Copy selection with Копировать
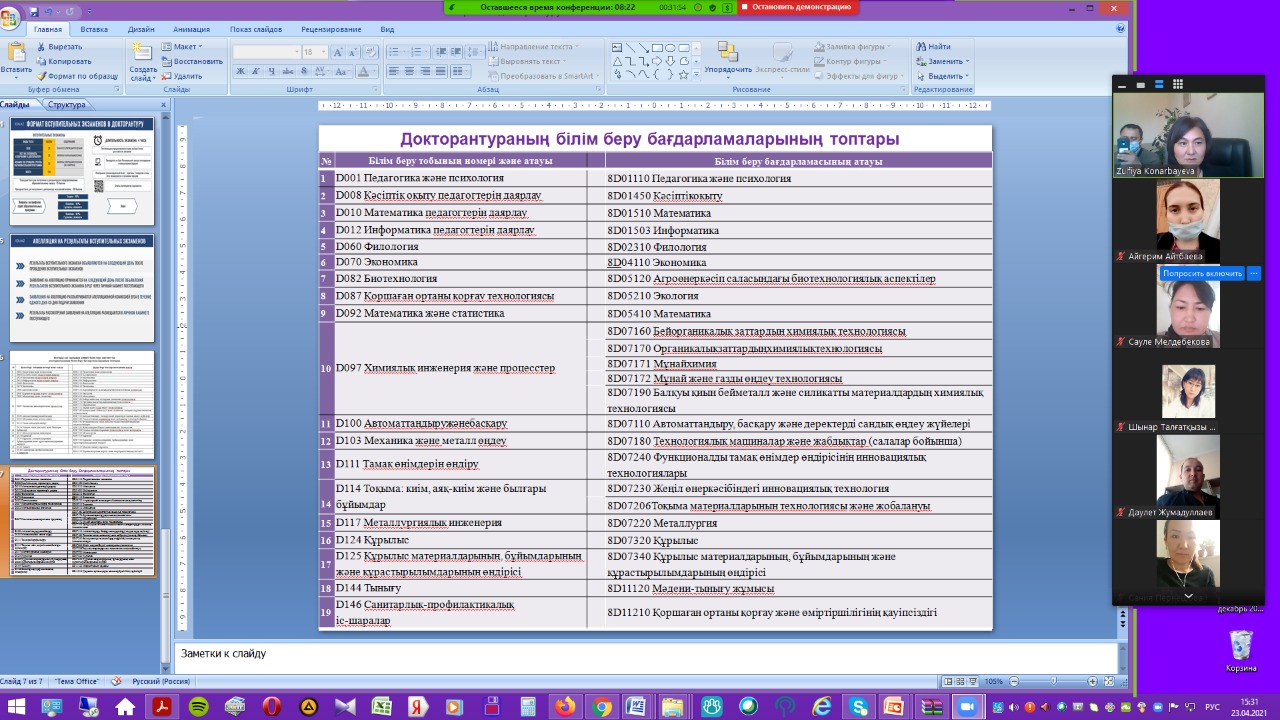This screenshot has height=720, width=1280. [64, 61]
